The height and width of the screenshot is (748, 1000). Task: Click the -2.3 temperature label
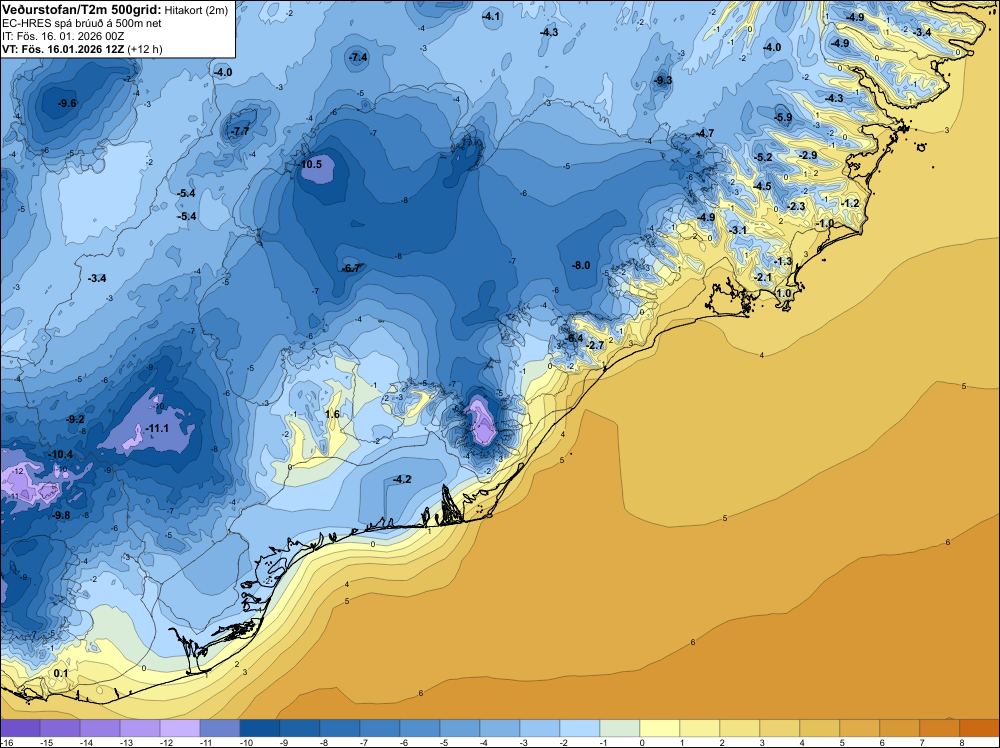(797, 206)
